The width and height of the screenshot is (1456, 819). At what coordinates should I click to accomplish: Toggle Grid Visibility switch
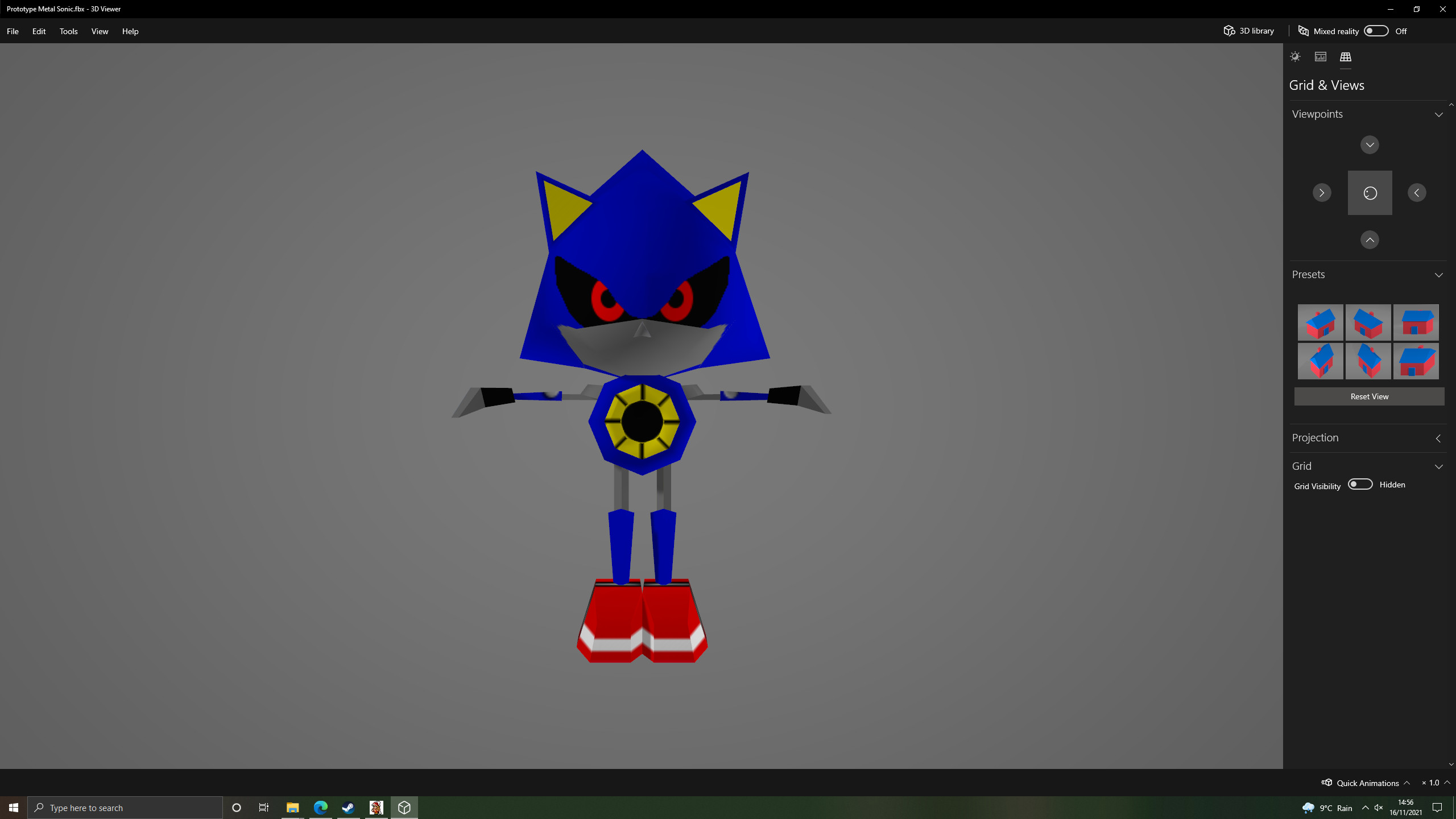[1360, 485]
